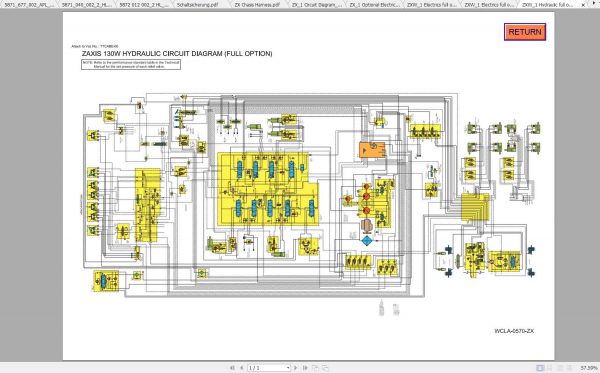Open the page number dropdown arrow
This screenshot has width=600, height=373.
pyautogui.click(x=288, y=368)
